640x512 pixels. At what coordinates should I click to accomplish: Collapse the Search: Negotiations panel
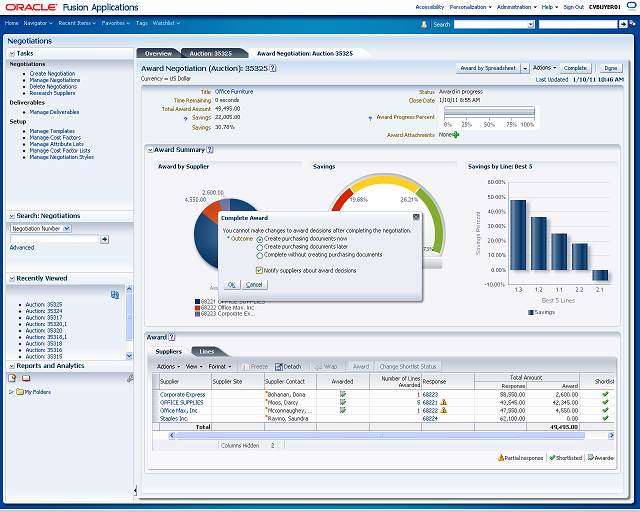tap(12, 216)
